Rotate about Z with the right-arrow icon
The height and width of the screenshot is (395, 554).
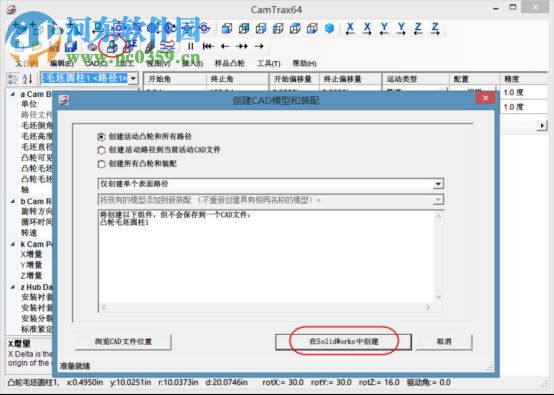point(435,28)
